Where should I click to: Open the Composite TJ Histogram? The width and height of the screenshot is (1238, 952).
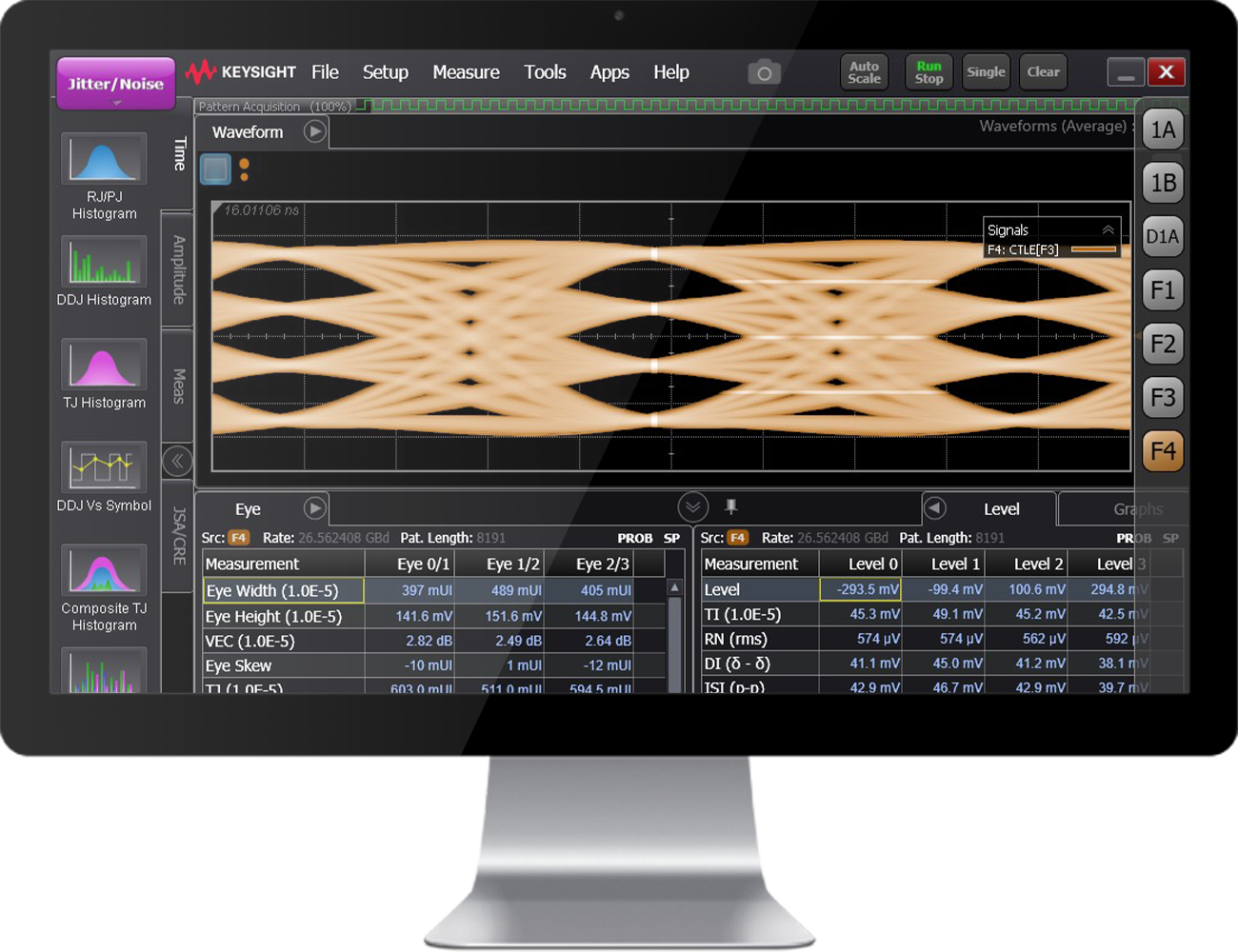104,569
